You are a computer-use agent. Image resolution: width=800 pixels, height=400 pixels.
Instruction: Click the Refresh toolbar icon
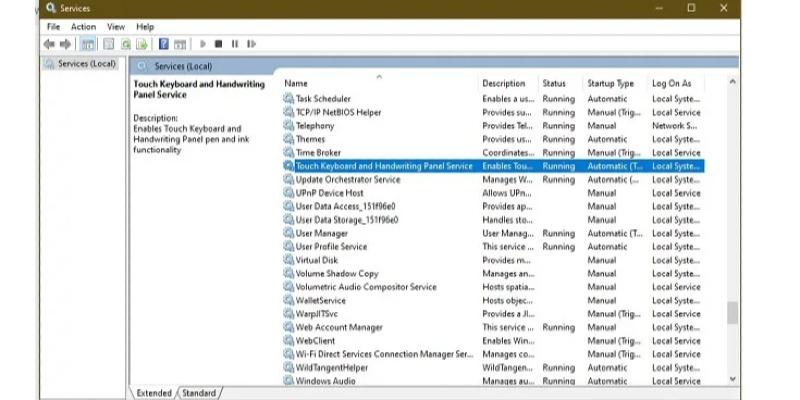coord(126,44)
